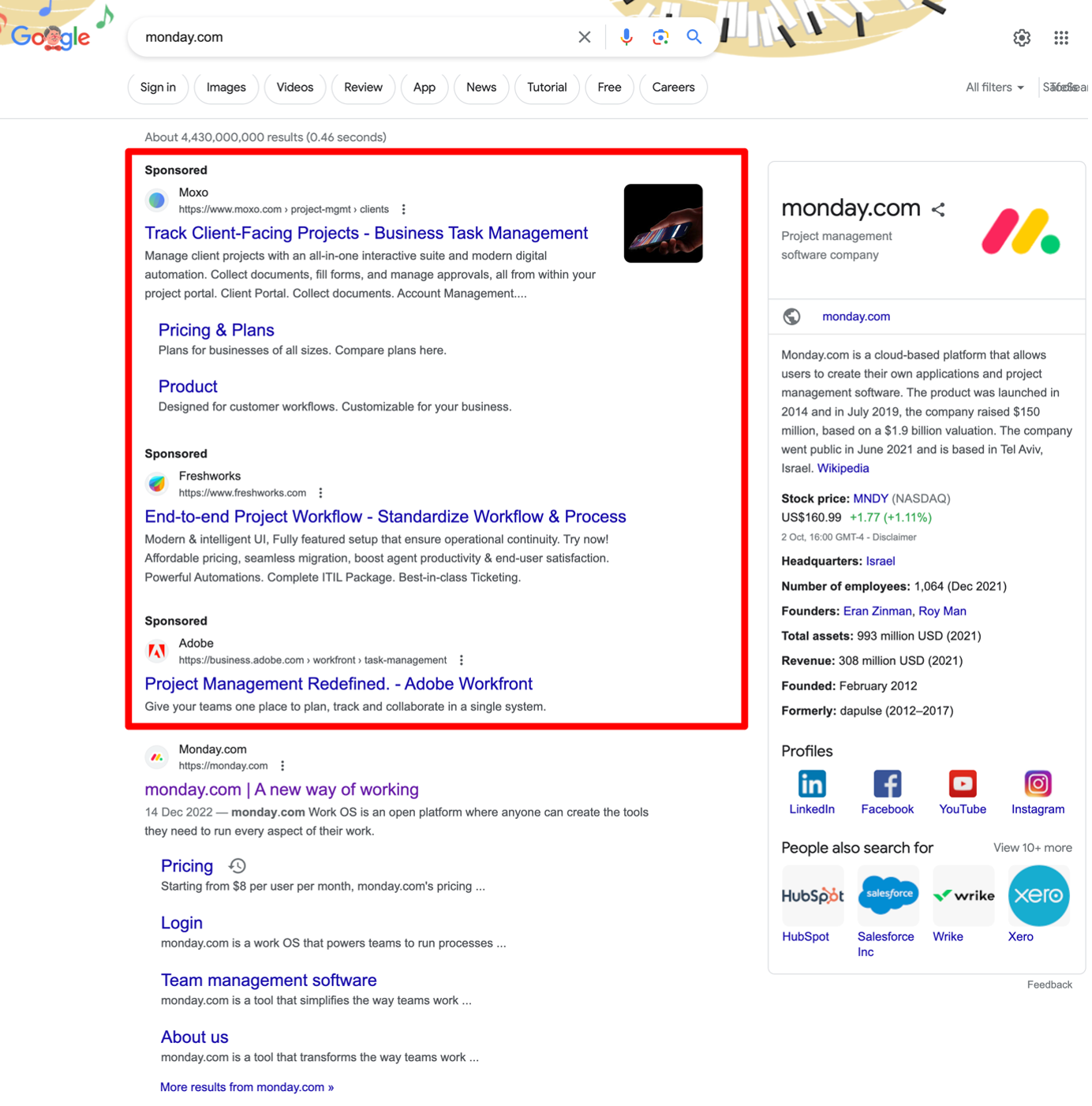Open LinkedIn profile icon
Viewport: 1092px width, 1106px height.
pos(813,784)
